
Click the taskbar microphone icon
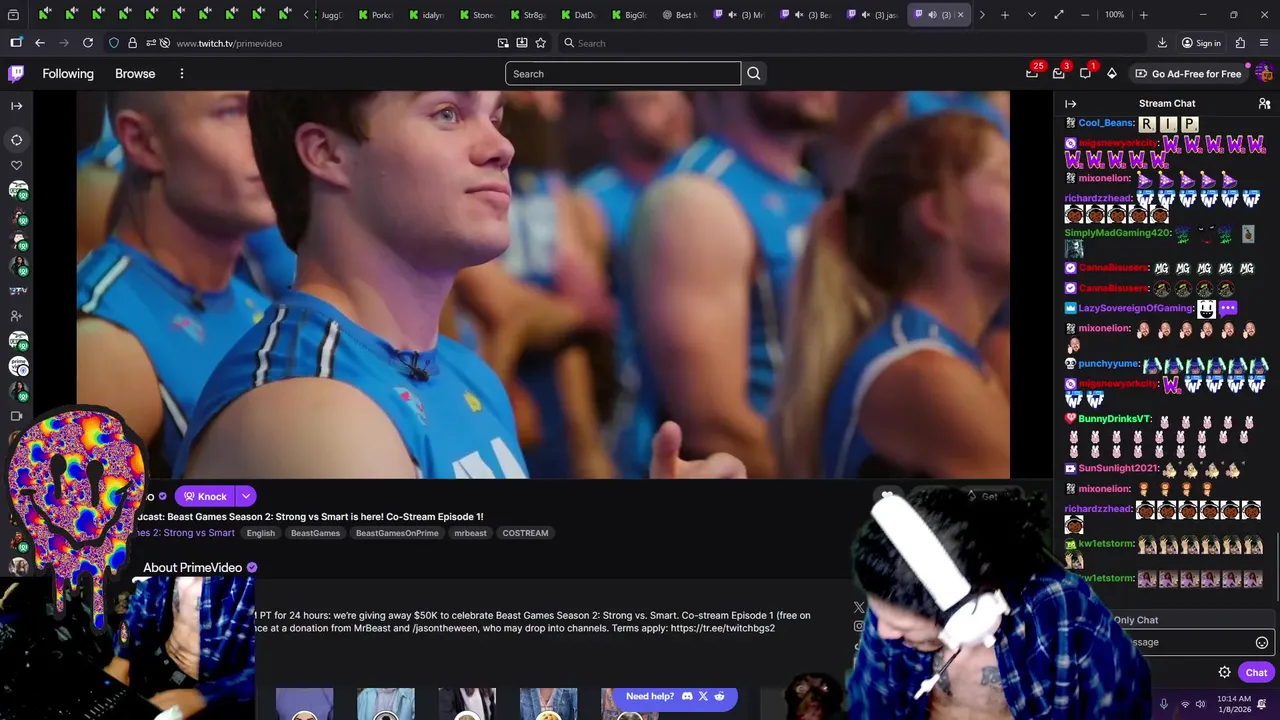(x=1163, y=704)
